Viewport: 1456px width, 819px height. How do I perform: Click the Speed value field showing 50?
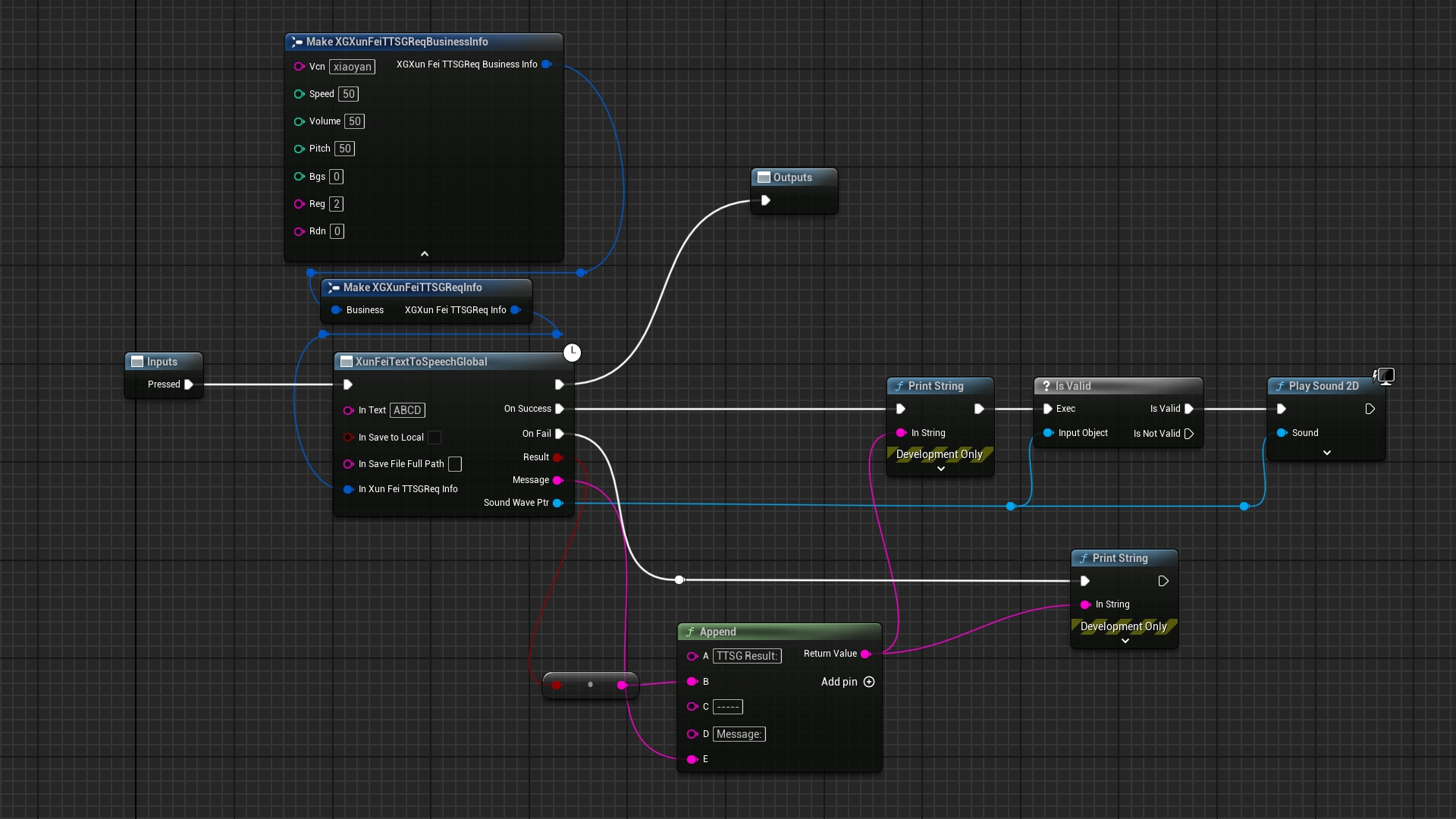coord(348,94)
